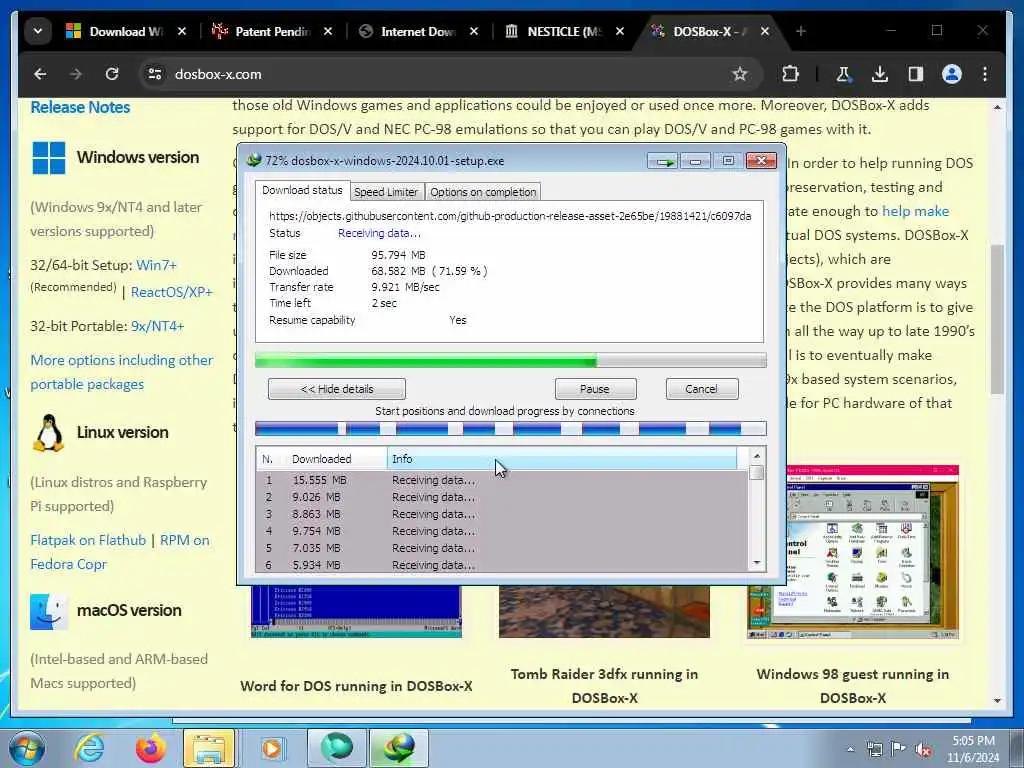Open the Release Notes link

pos(80,107)
